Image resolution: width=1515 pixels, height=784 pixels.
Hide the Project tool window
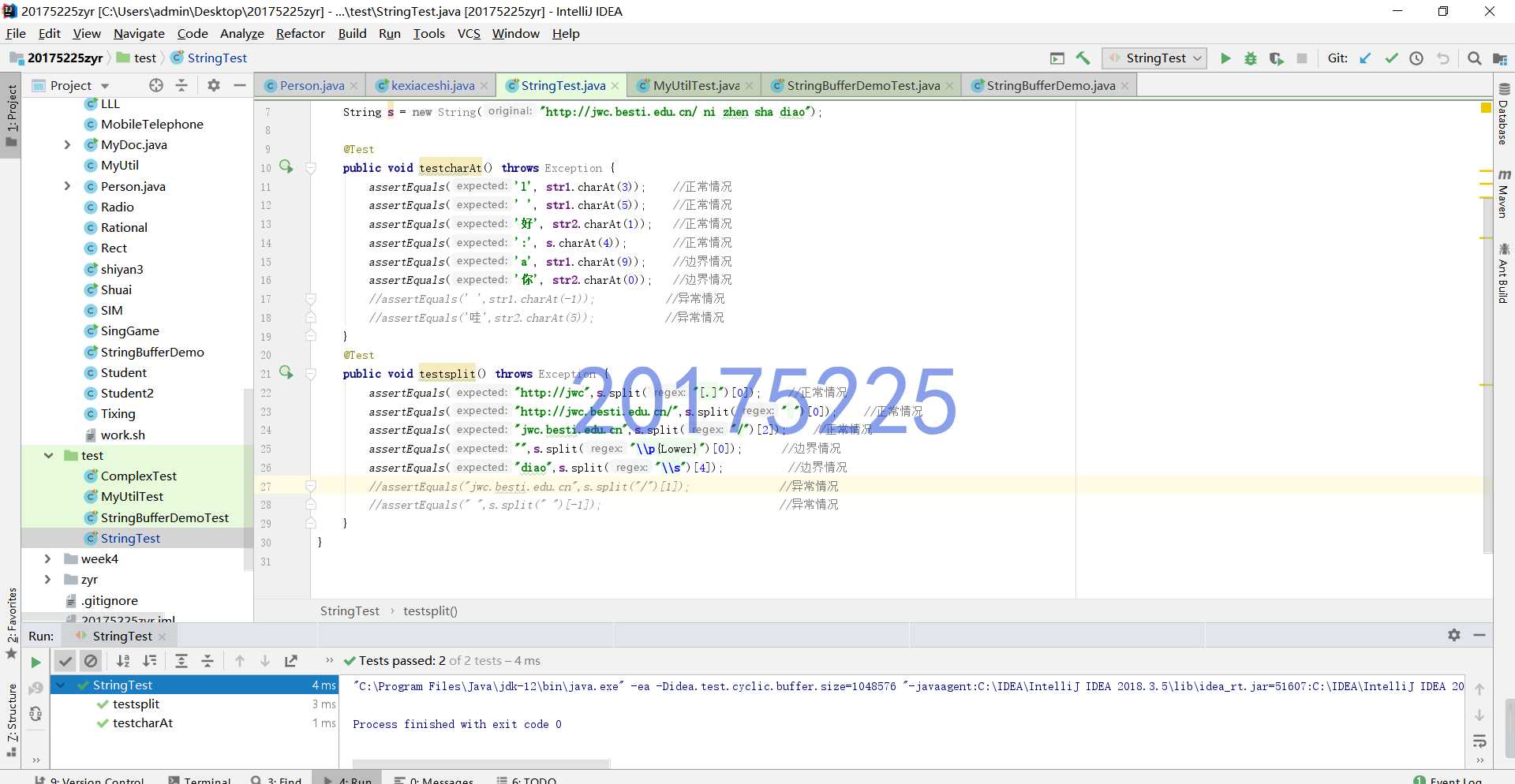(x=240, y=85)
